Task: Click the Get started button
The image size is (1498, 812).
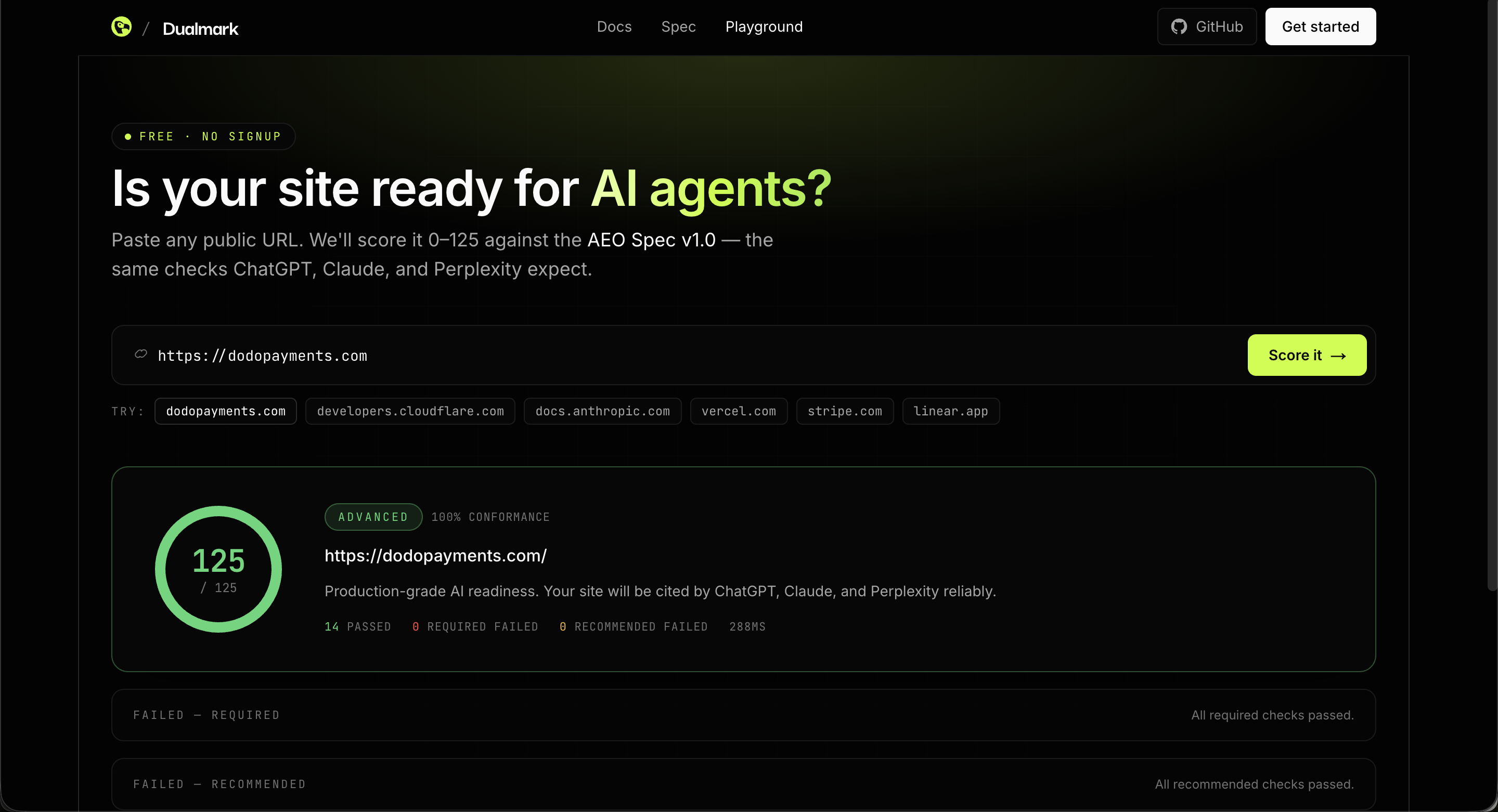Action: pos(1321,27)
